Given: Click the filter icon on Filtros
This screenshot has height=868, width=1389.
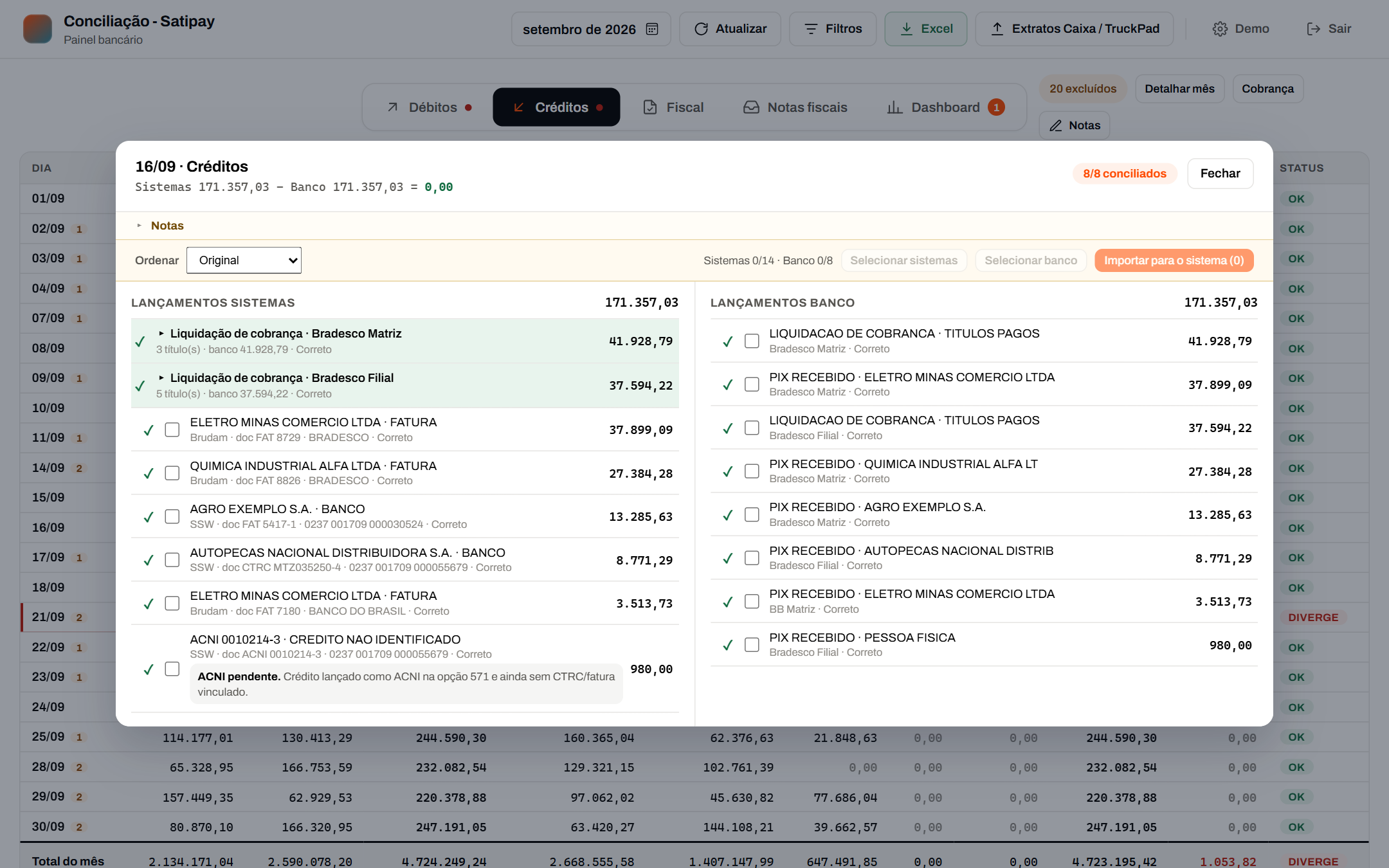Looking at the screenshot, I should pos(811,29).
